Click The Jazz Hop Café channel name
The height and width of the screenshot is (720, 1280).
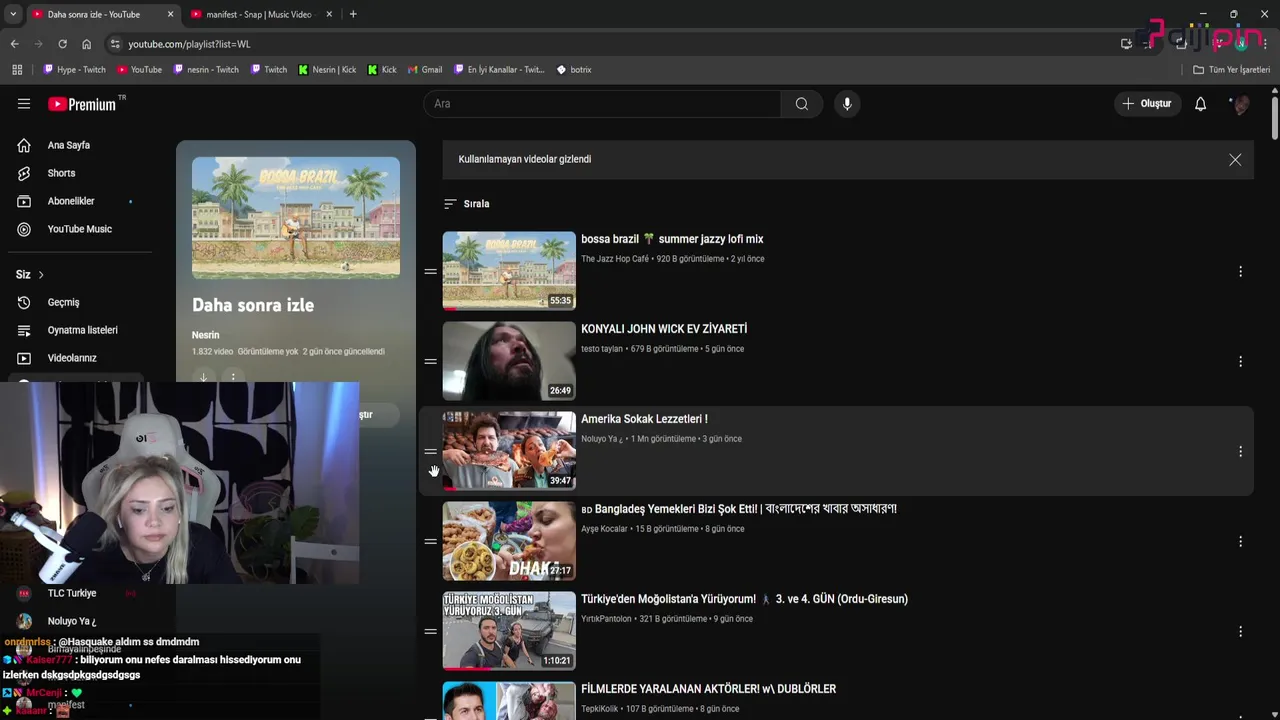pos(615,259)
